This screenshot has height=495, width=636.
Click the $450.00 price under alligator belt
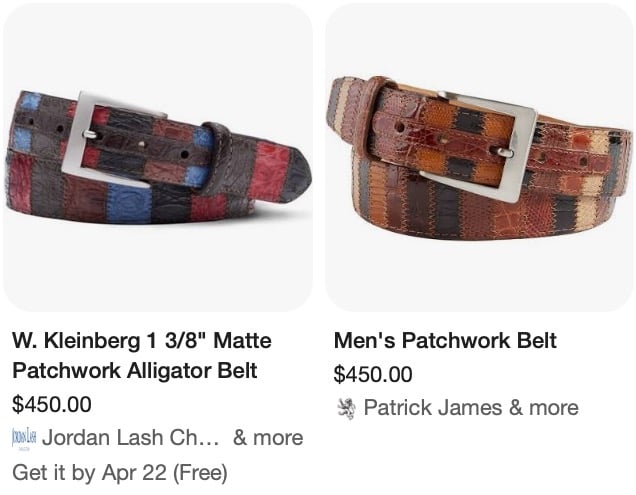(52, 405)
